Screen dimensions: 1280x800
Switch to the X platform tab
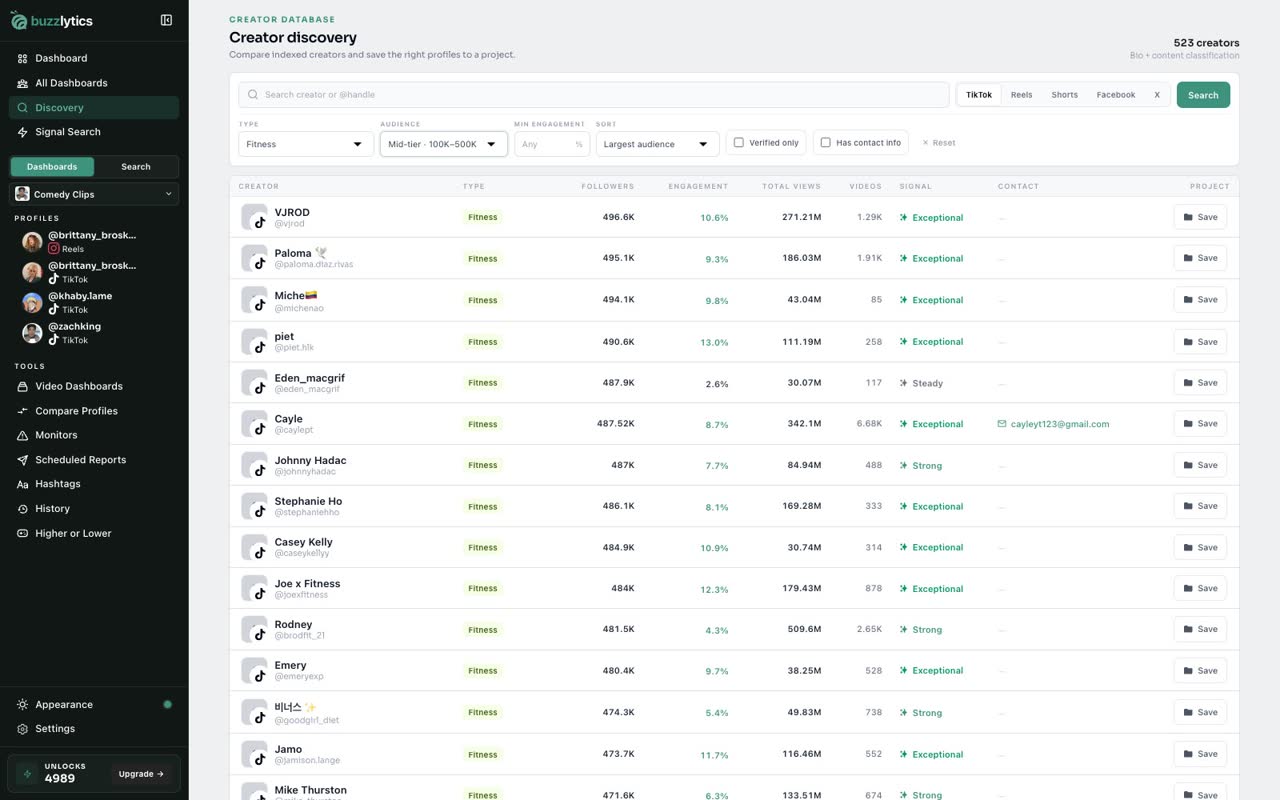[1157, 95]
